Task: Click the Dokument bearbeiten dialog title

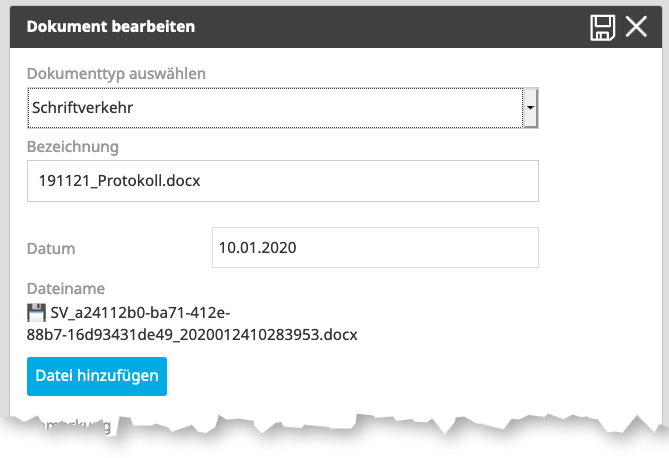Action: point(111,27)
